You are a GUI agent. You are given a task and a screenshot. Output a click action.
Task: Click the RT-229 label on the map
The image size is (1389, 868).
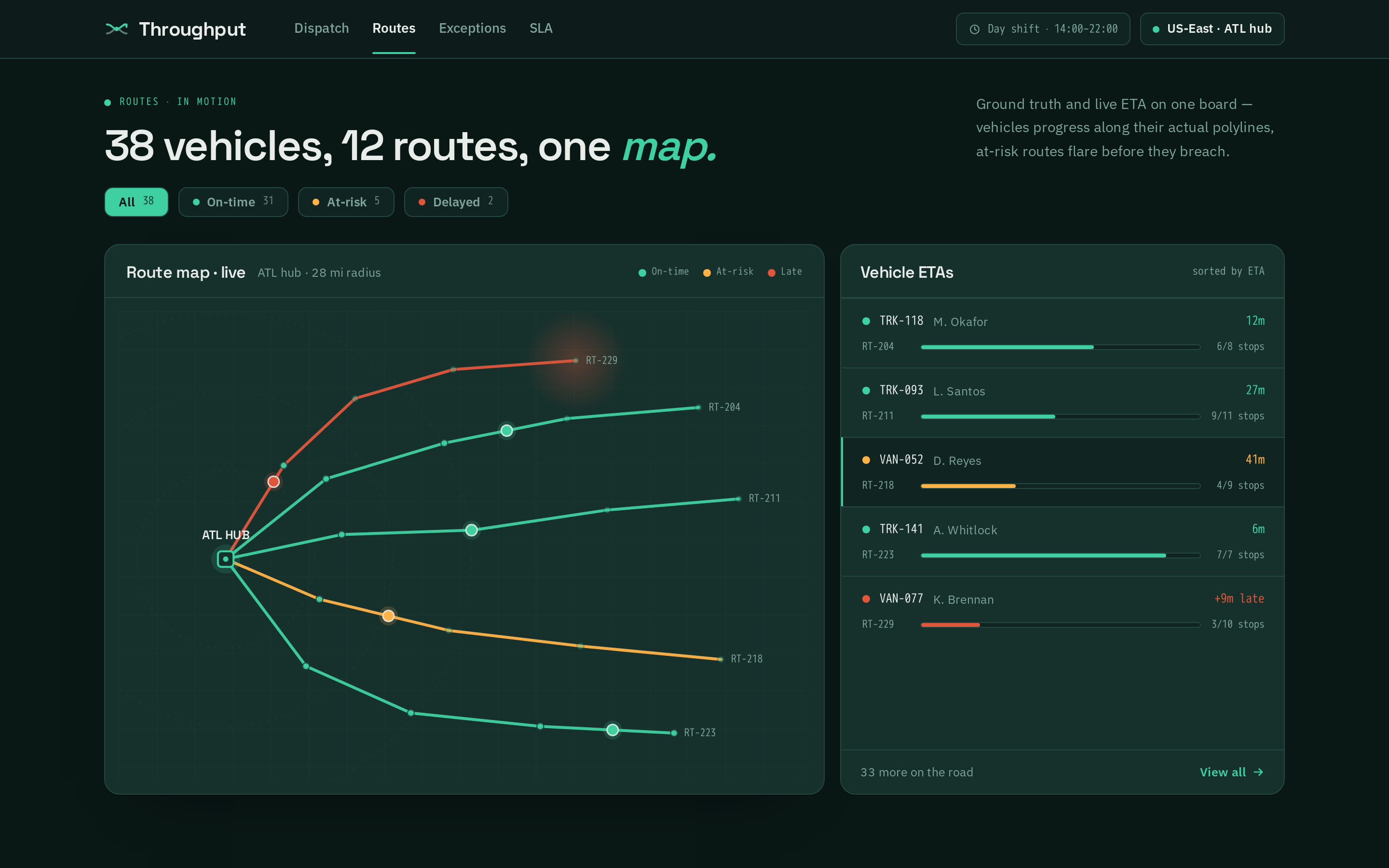point(601,361)
